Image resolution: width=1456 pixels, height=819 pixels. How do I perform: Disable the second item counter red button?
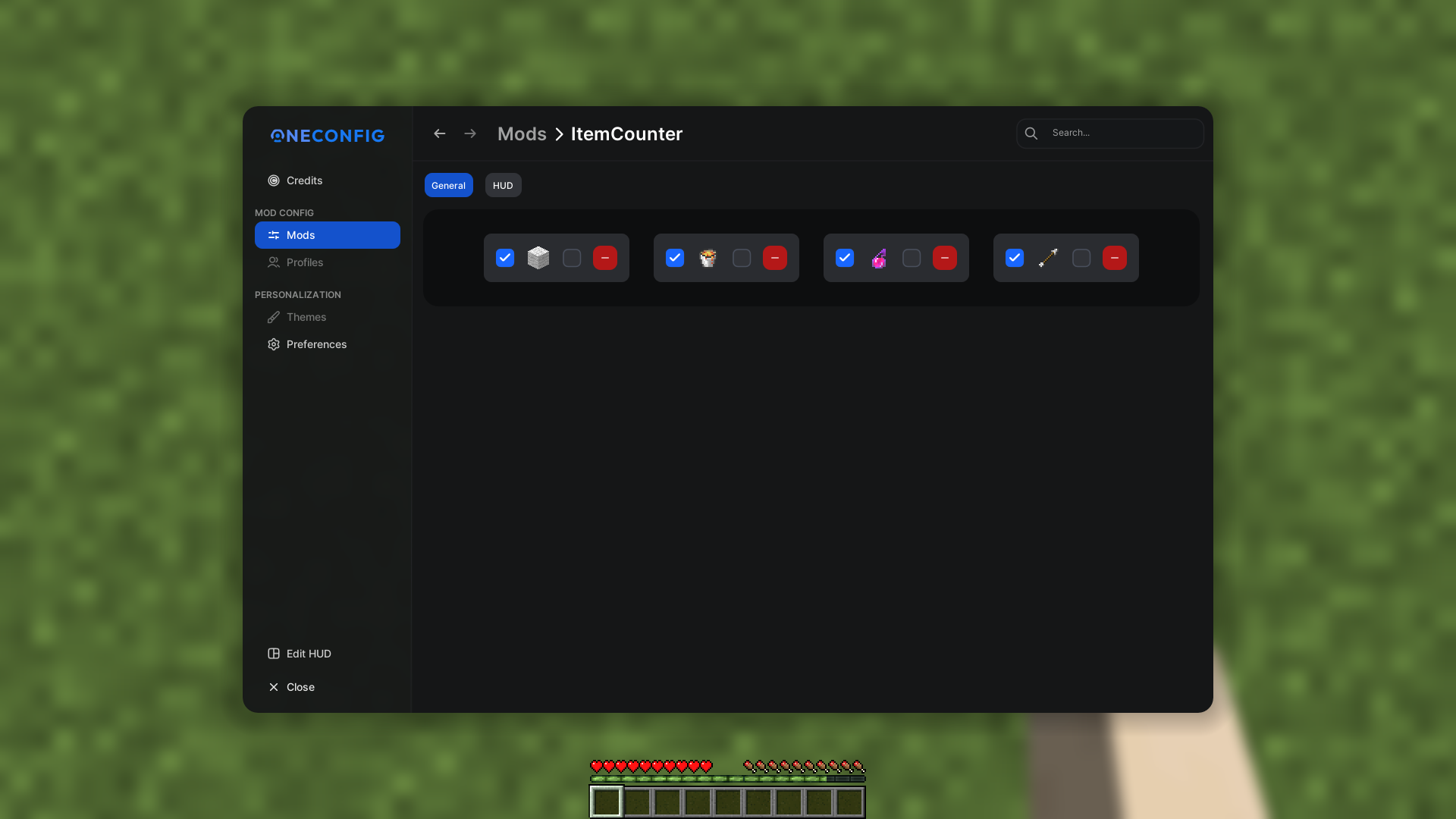coord(774,257)
